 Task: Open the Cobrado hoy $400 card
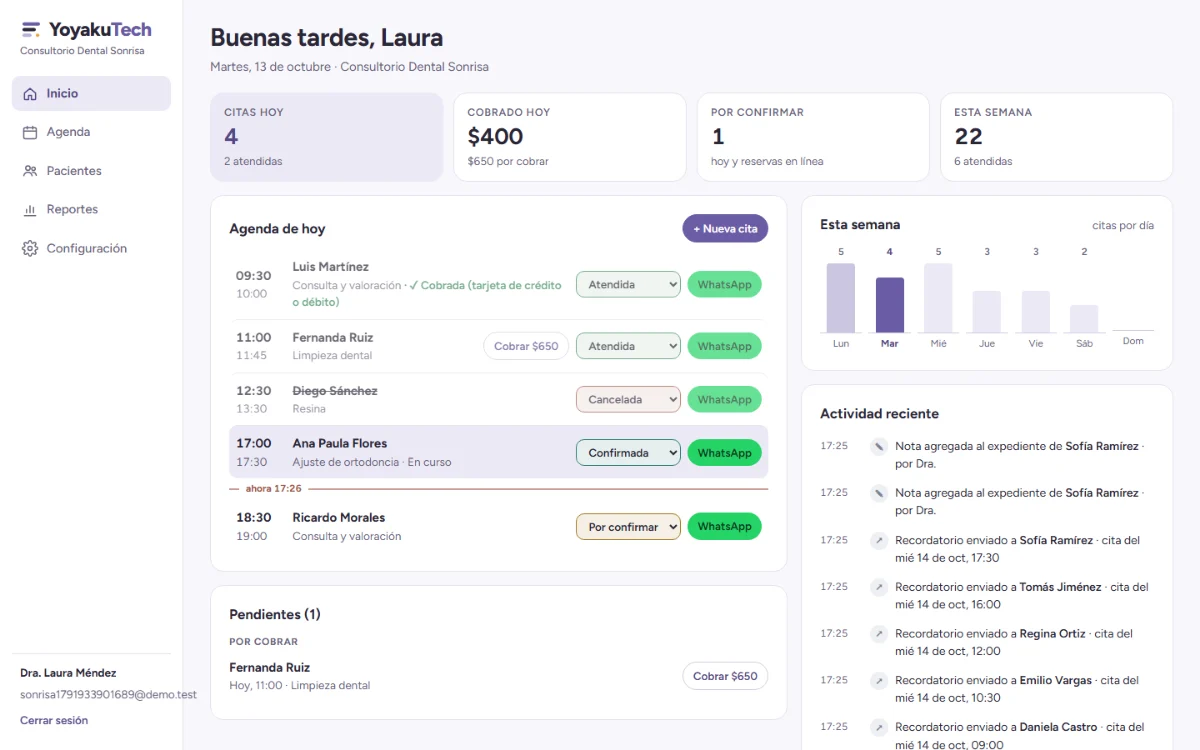570,137
